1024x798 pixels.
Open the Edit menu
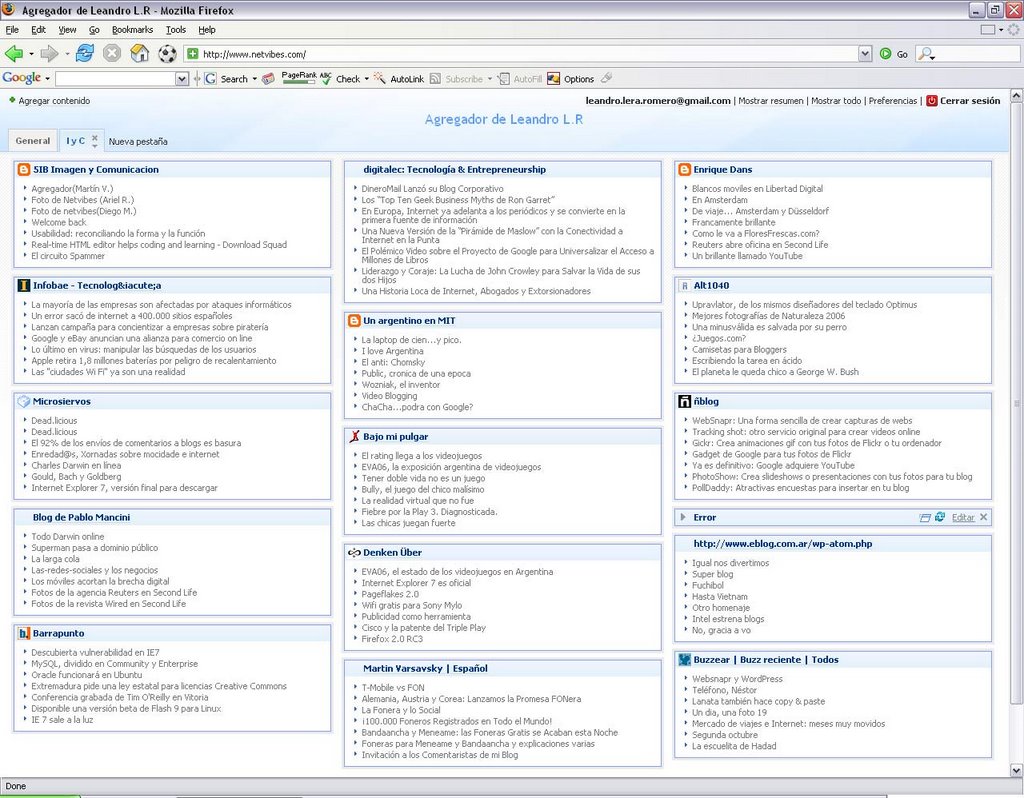39,29
